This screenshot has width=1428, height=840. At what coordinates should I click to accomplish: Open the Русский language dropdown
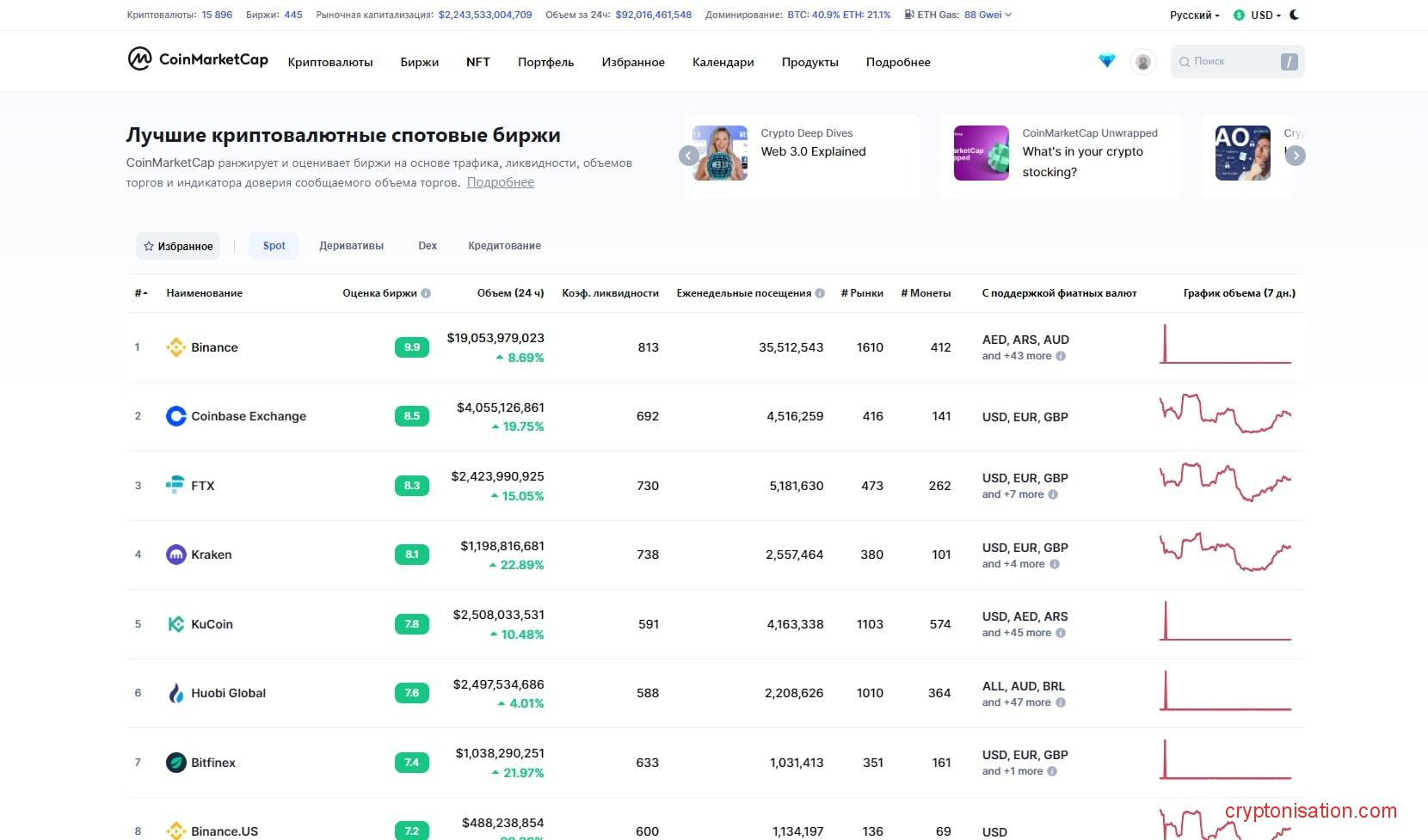[1194, 15]
